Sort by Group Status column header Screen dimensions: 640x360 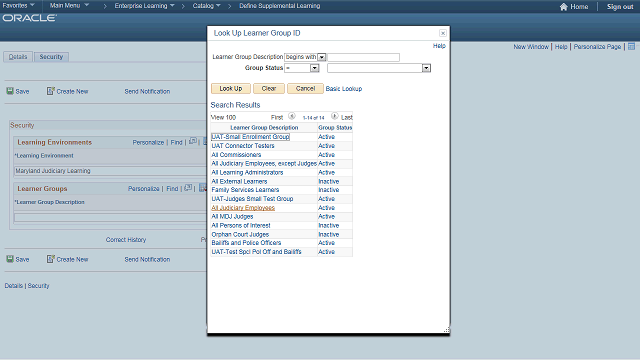pos(335,128)
